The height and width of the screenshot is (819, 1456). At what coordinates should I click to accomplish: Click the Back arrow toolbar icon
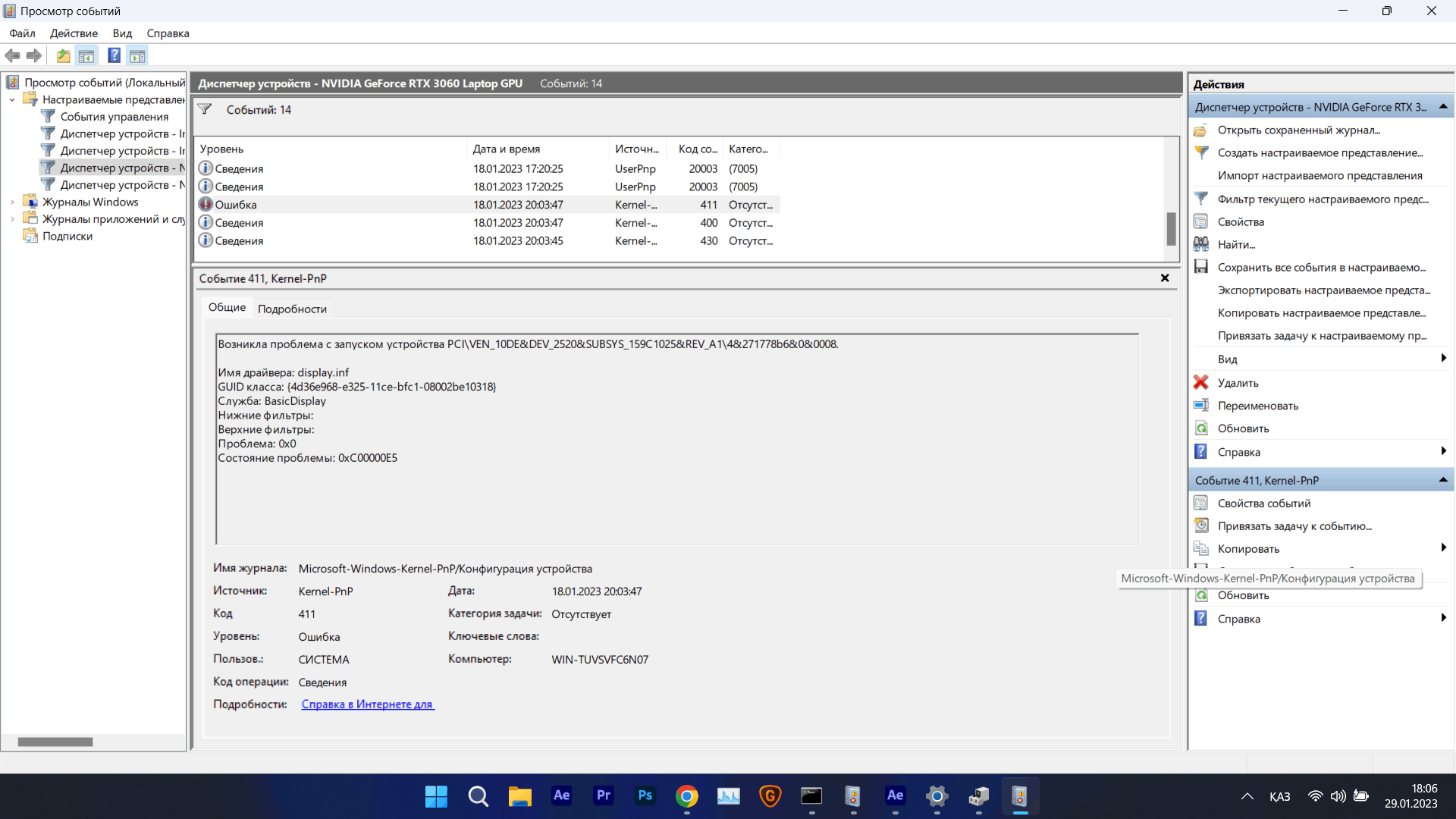(12, 55)
